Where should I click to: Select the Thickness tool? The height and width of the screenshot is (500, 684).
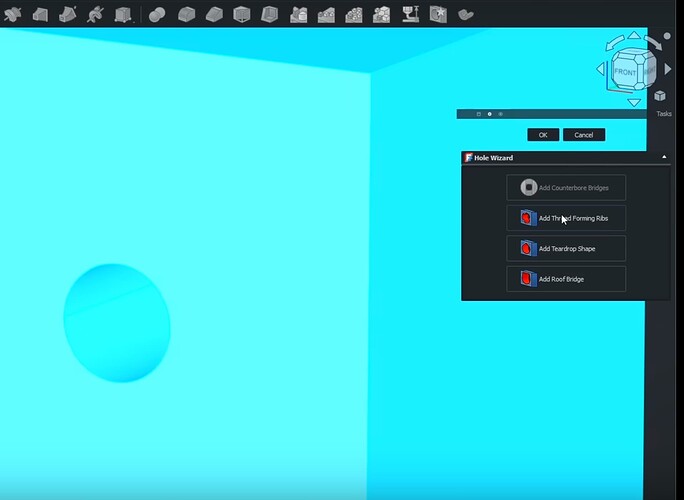coord(270,15)
